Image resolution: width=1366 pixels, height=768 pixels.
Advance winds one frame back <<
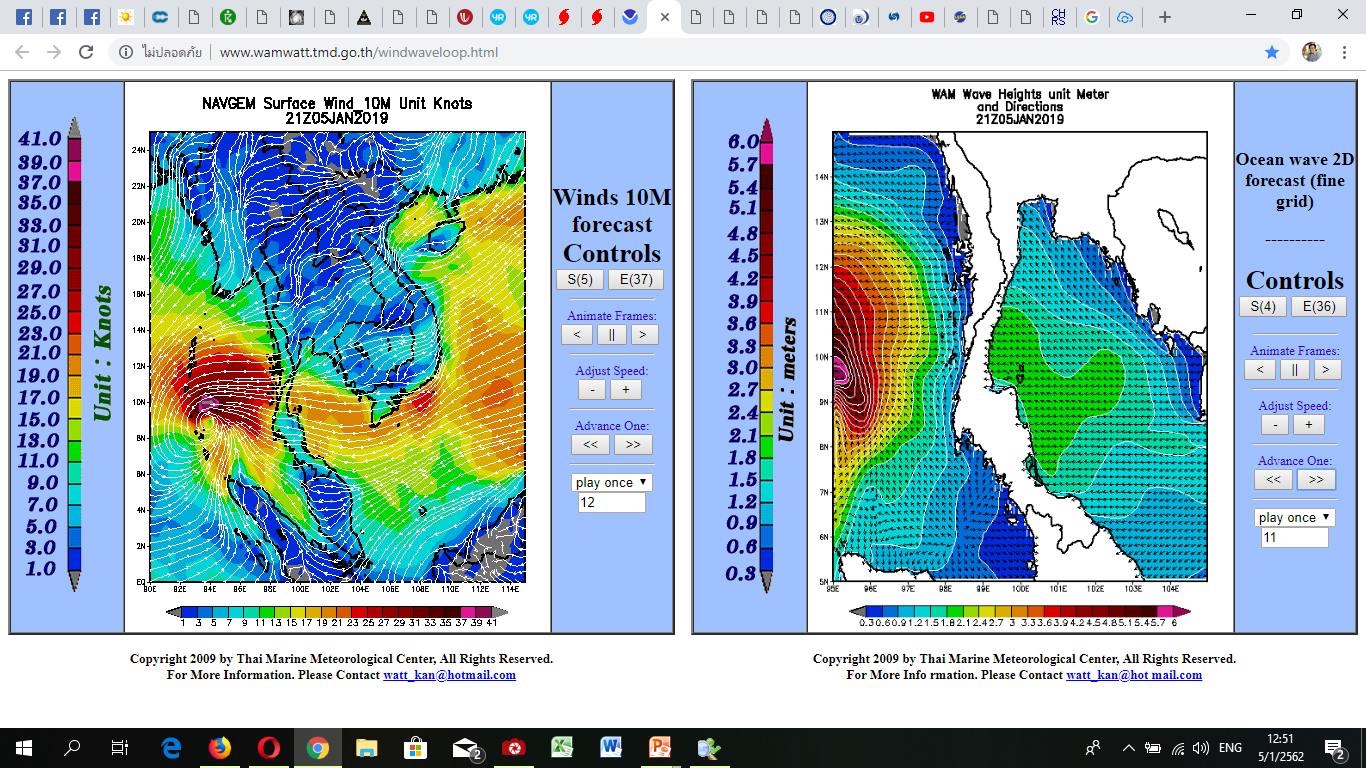(x=590, y=444)
